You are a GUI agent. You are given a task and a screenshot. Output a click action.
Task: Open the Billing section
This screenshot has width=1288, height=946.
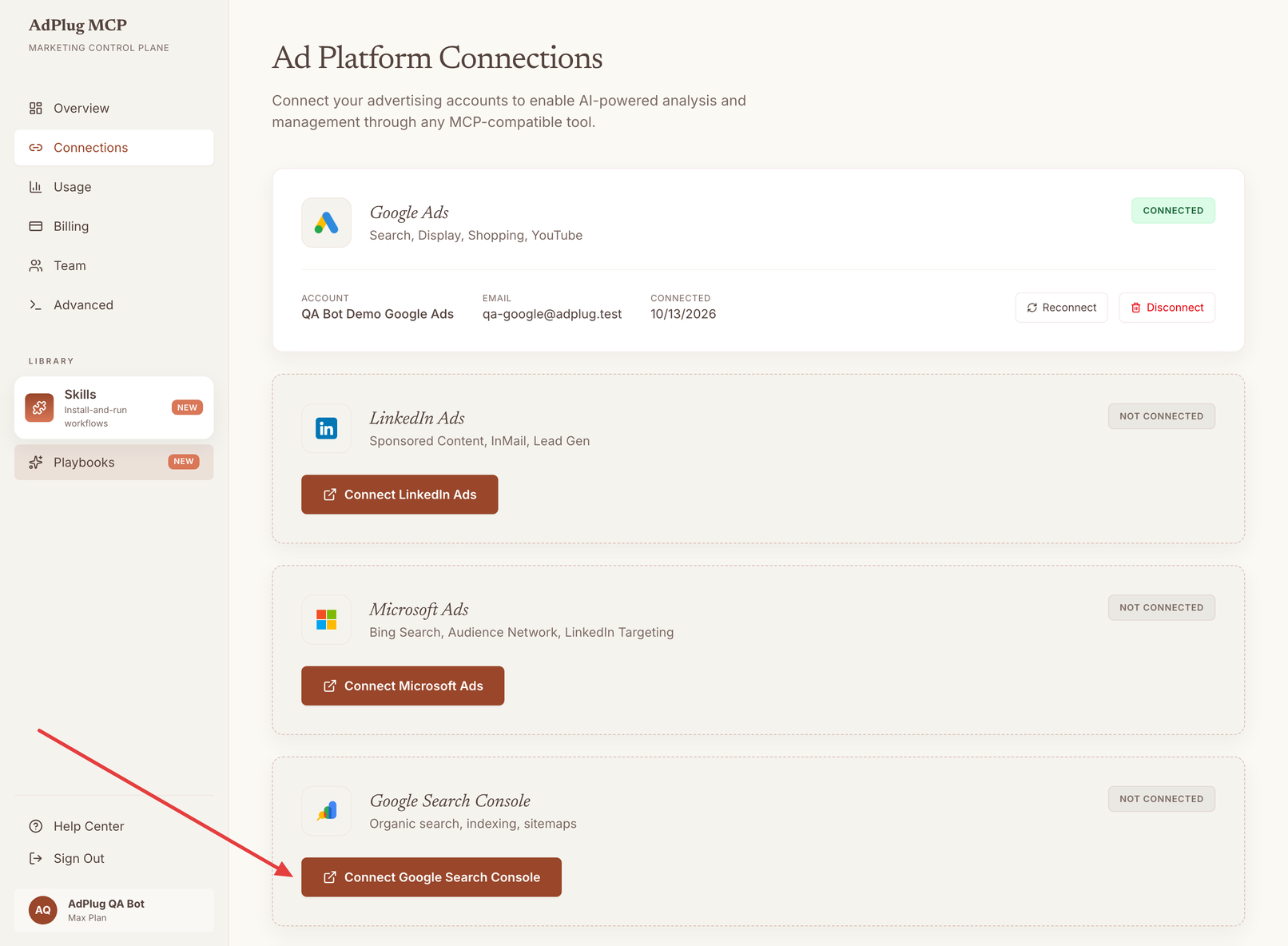click(113, 226)
